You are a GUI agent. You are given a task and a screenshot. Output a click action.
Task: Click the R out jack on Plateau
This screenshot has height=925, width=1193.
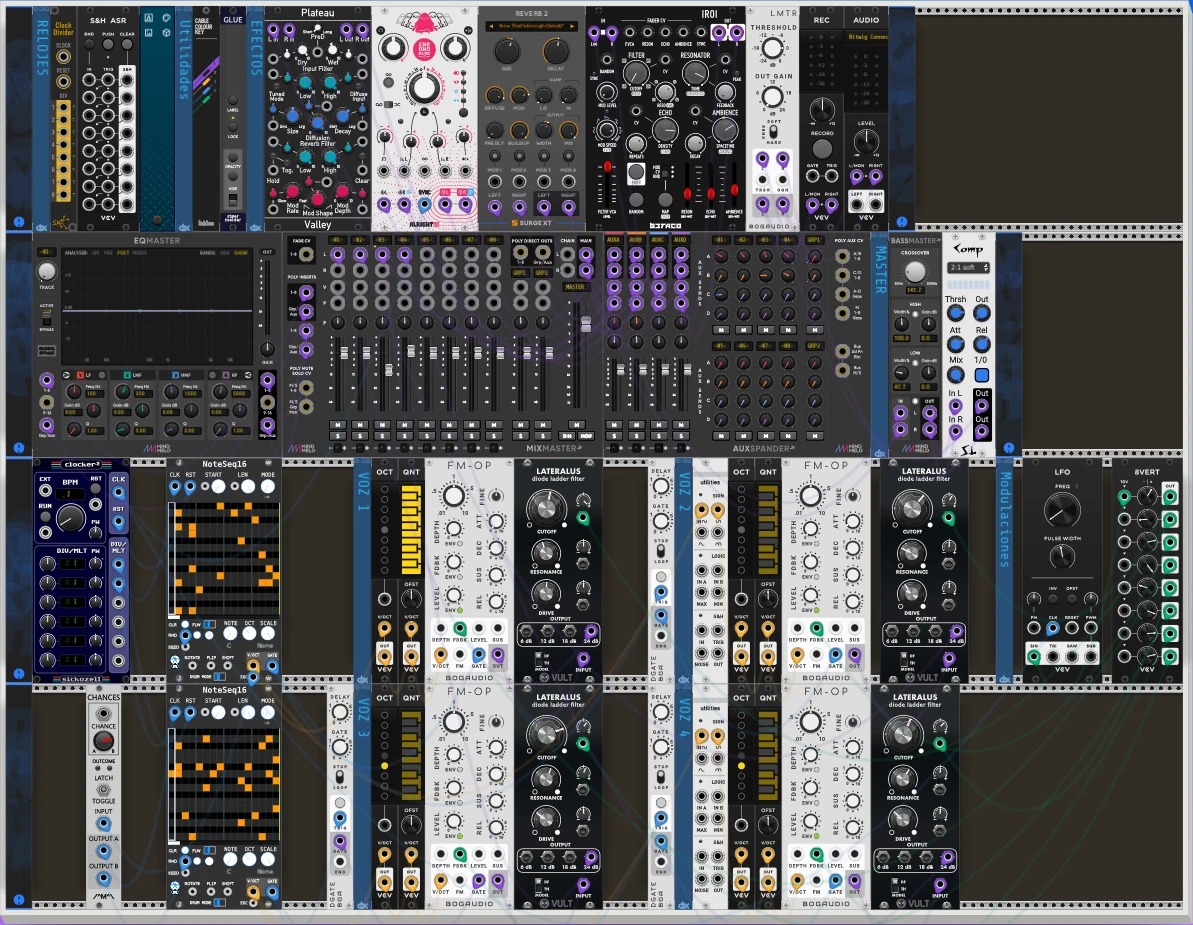click(362, 30)
